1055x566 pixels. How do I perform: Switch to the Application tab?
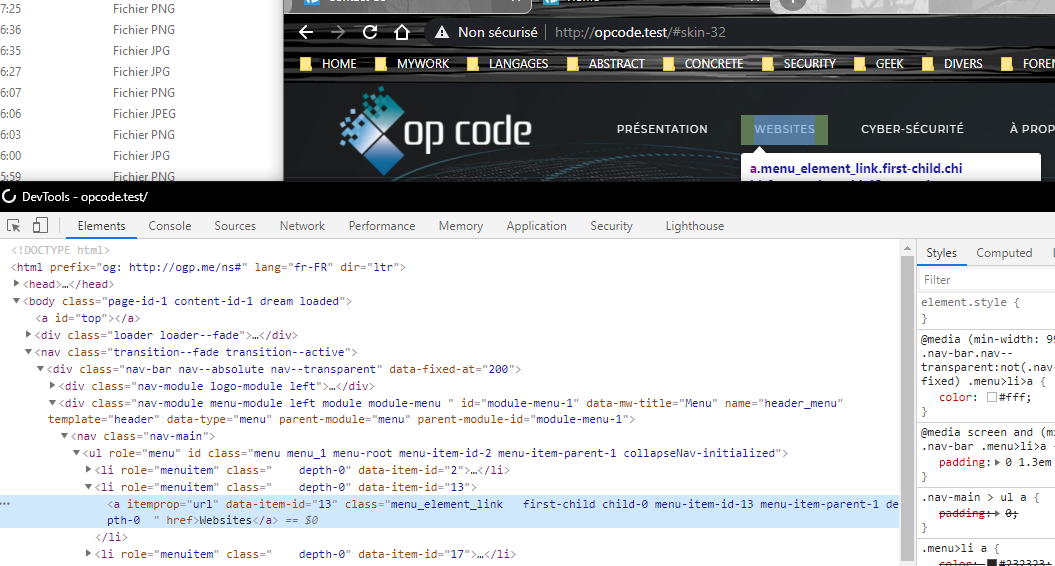tap(536, 226)
